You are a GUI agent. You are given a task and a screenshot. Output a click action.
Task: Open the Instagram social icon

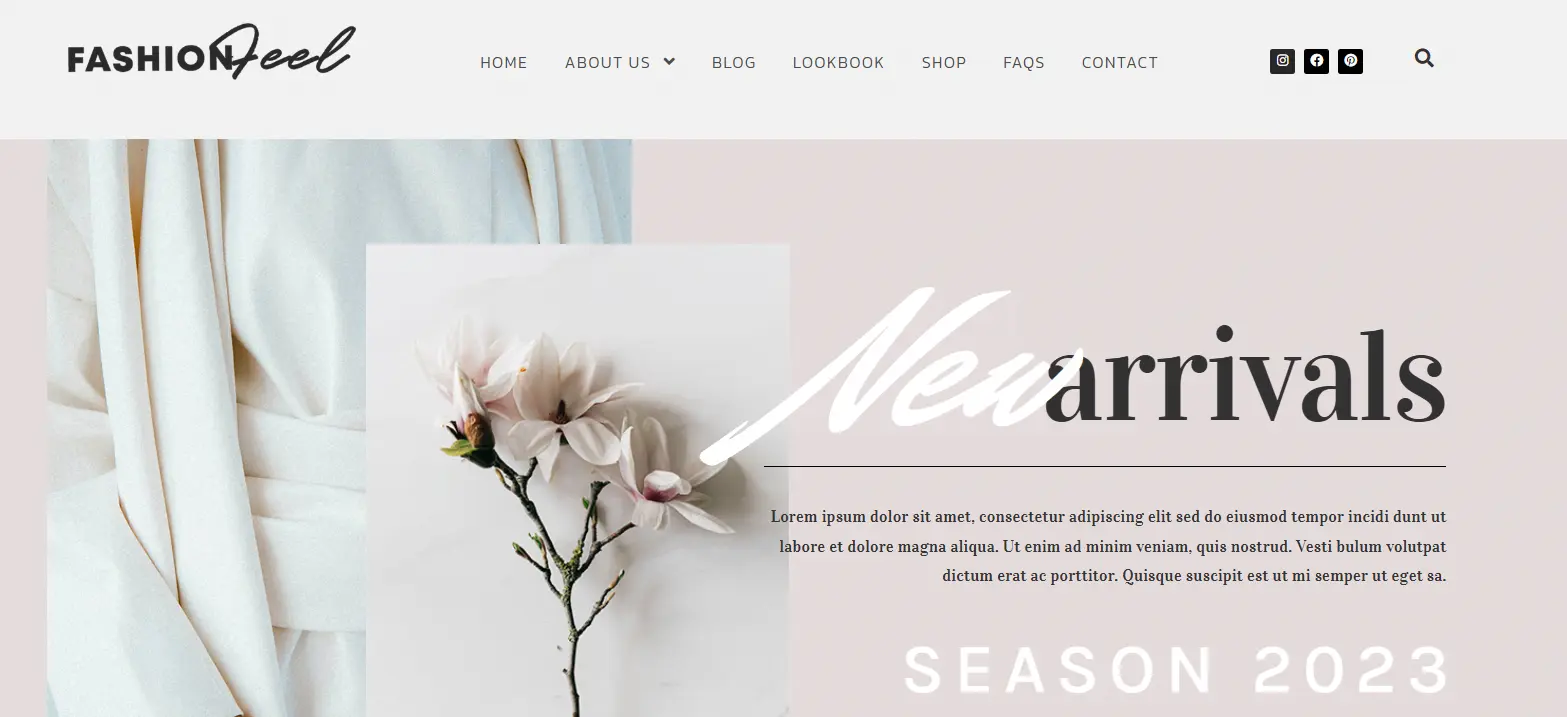point(1282,61)
